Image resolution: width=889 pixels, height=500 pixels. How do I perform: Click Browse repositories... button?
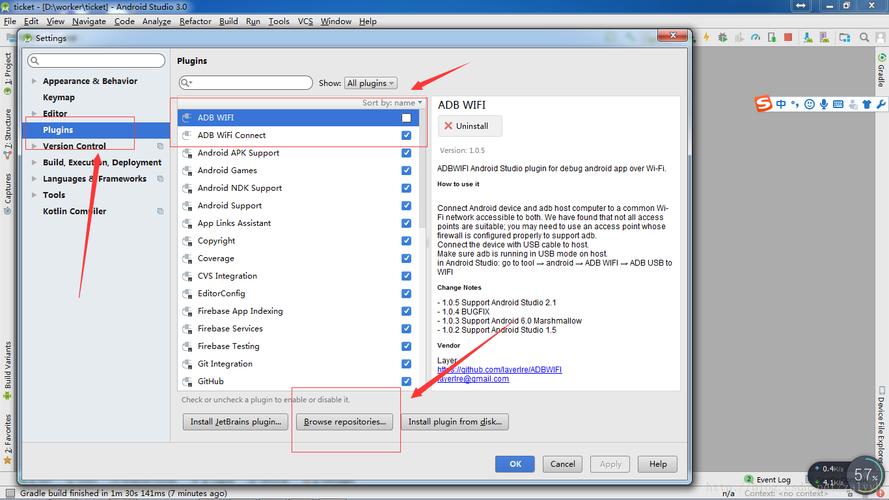tap(345, 422)
